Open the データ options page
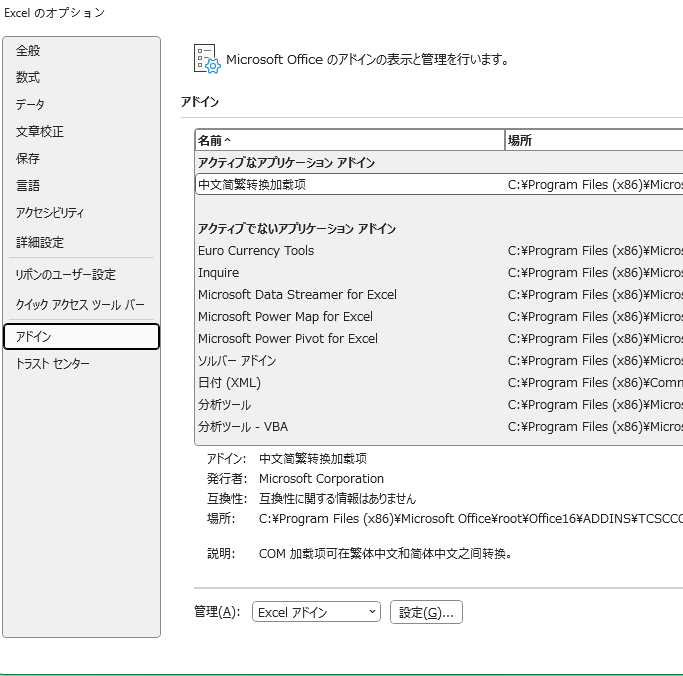 tap(30, 105)
